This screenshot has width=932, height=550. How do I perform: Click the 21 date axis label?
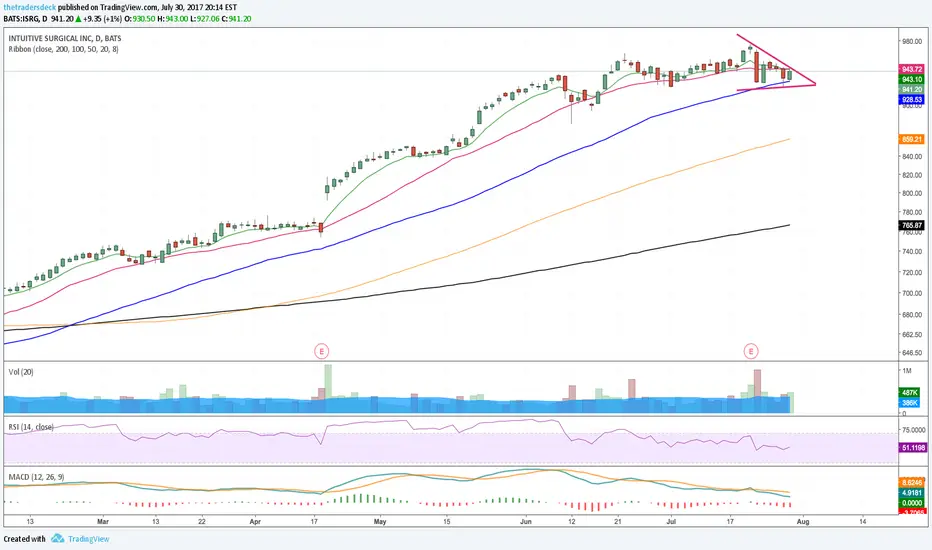coord(618,521)
